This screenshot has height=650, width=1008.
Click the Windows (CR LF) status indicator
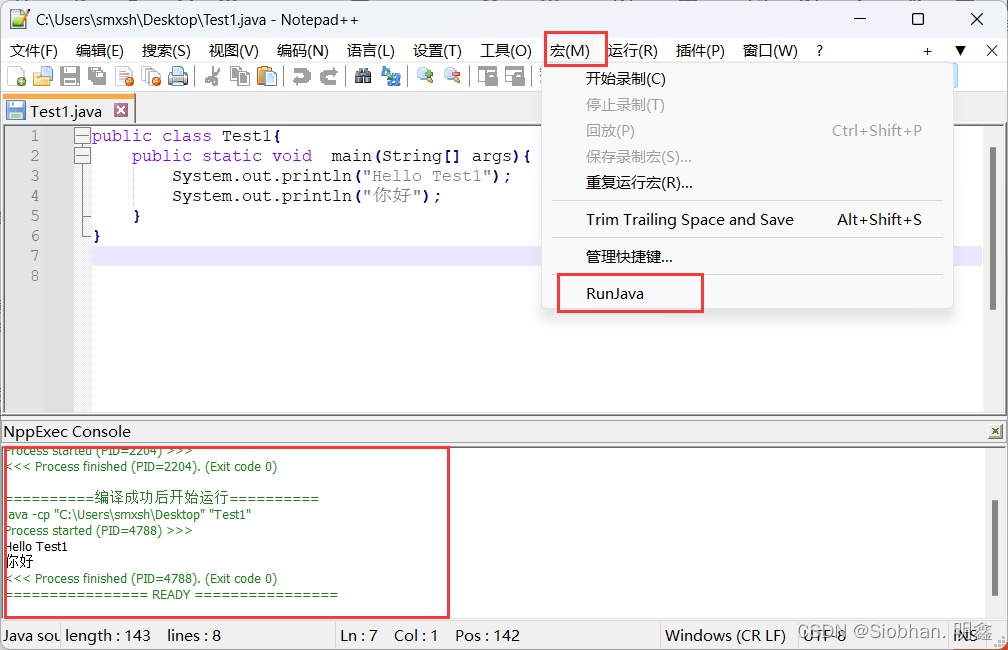(x=725, y=635)
